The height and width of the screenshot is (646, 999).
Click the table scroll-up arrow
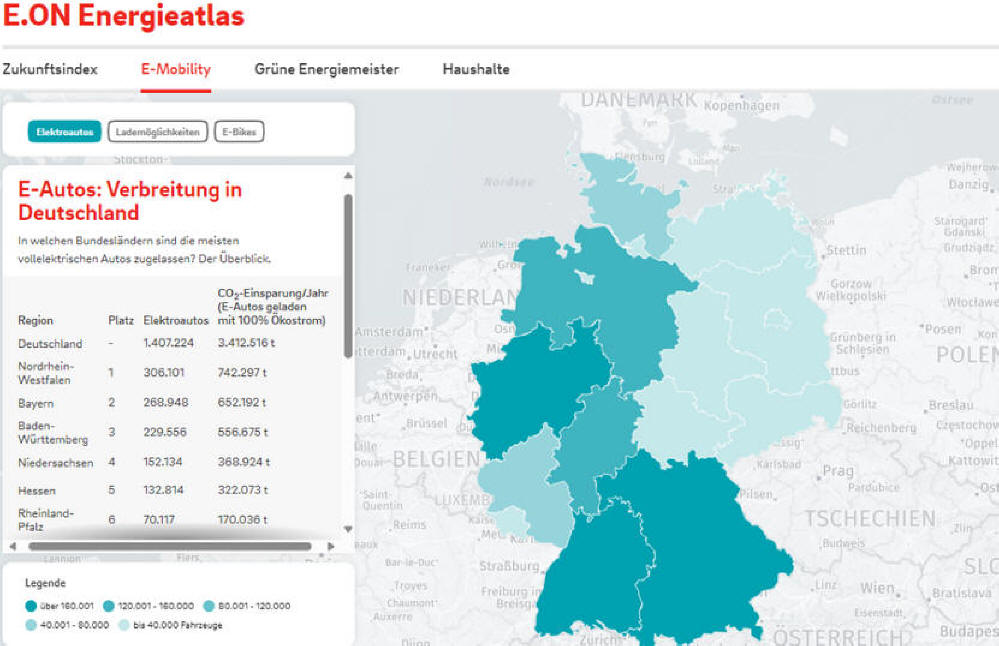click(348, 176)
